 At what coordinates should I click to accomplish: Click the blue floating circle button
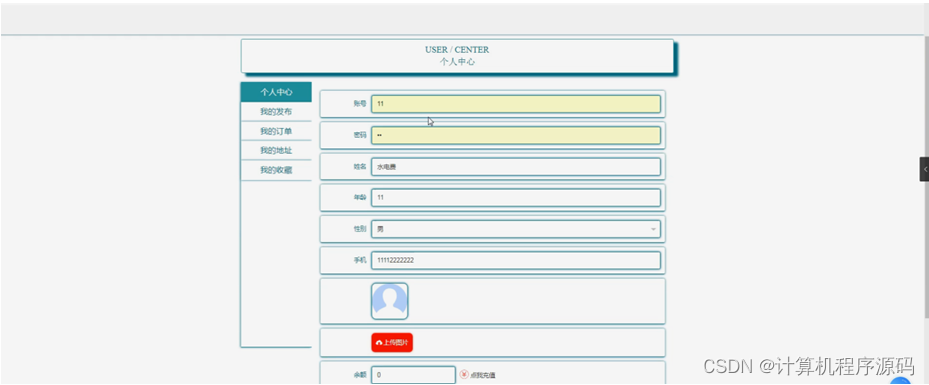(x=900, y=381)
